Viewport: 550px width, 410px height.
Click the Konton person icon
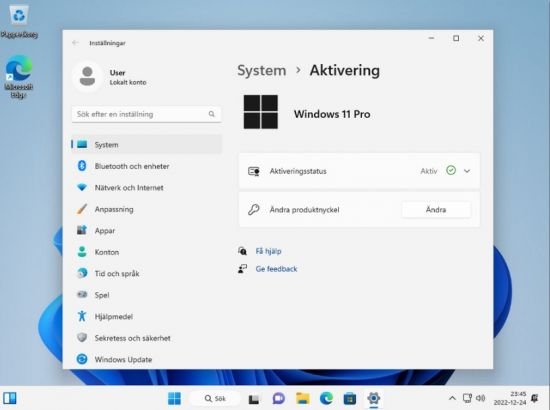82,251
